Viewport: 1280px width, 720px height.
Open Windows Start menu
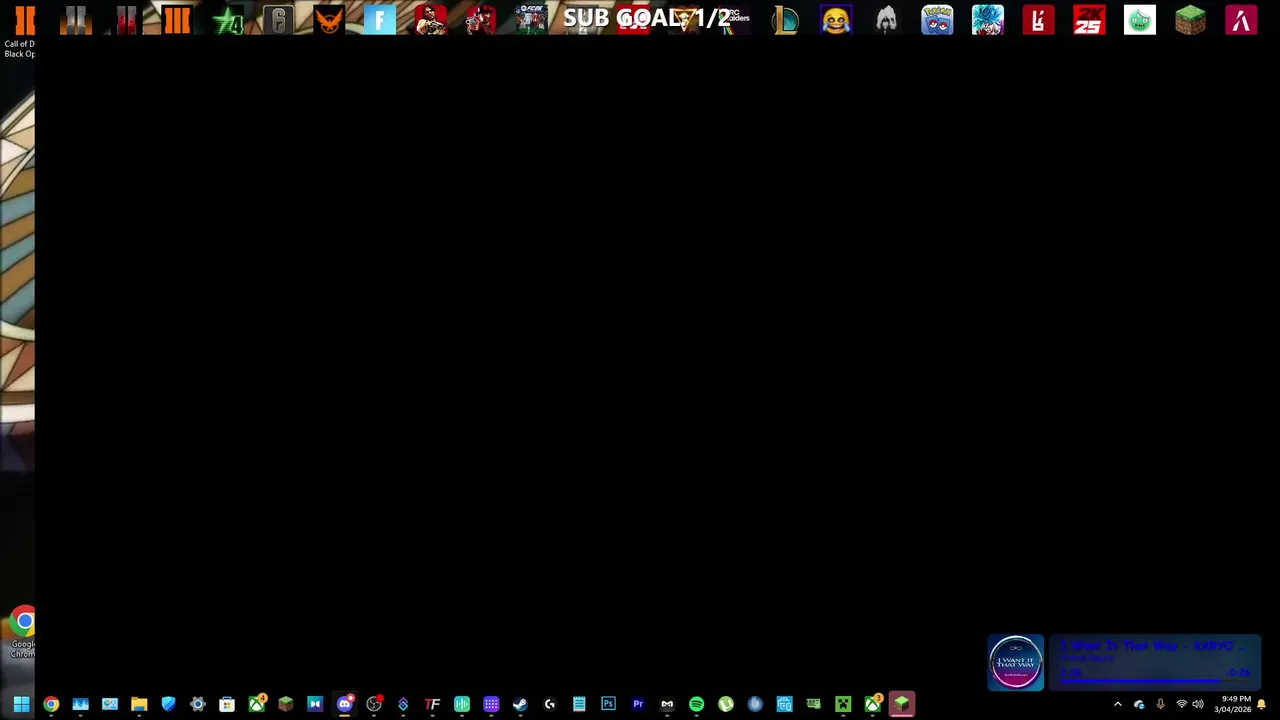click(21, 704)
